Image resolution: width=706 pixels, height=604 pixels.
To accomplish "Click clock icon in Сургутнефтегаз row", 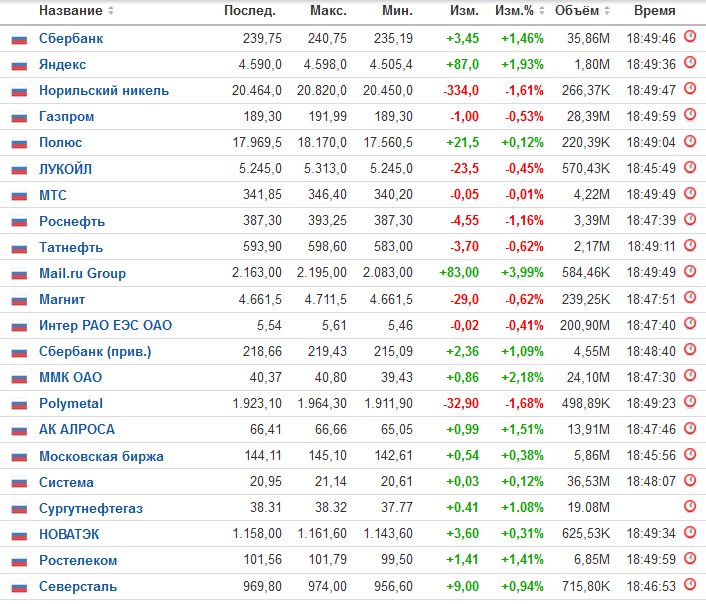I will point(690,506).
